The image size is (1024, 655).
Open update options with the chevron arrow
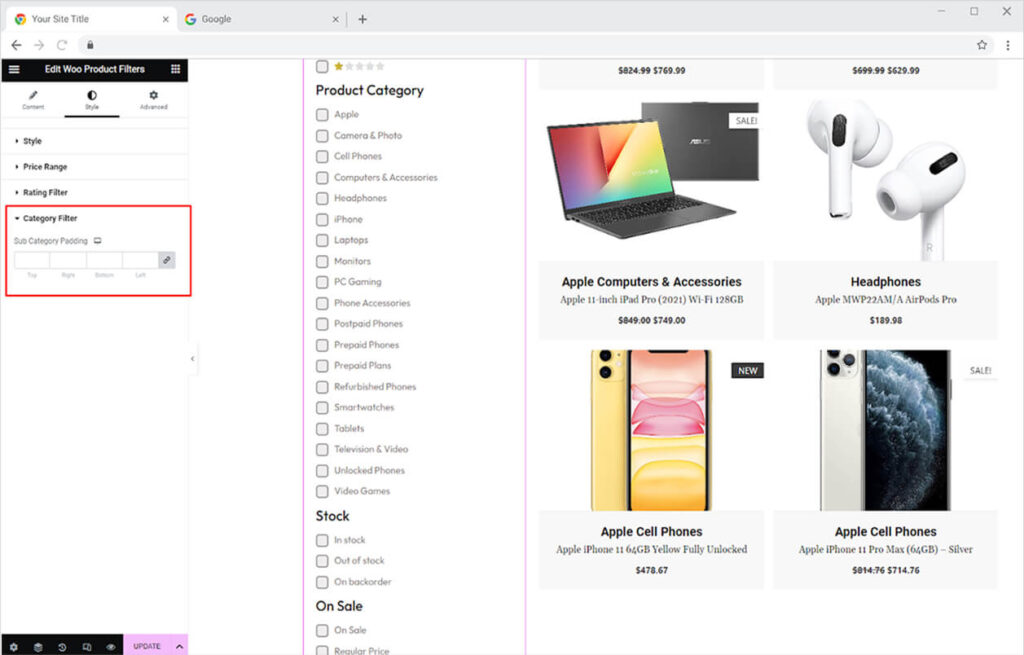click(x=177, y=646)
